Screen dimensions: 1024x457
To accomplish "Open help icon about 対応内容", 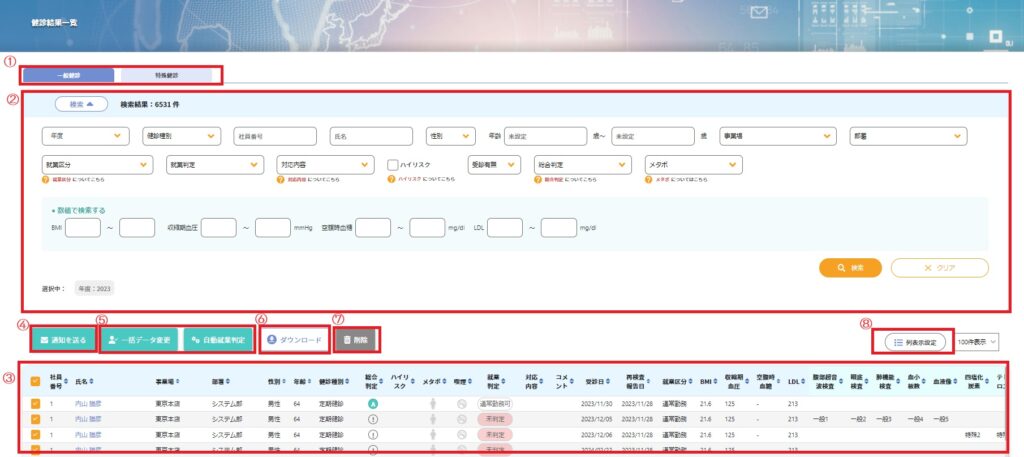I will click(x=281, y=179).
